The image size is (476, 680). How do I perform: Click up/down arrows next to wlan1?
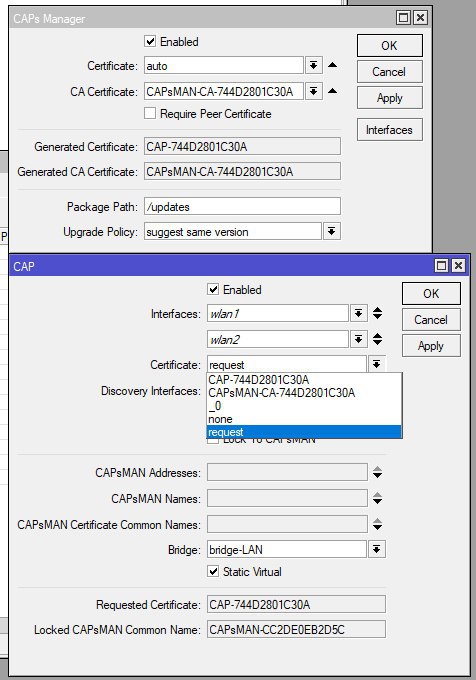[377, 313]
